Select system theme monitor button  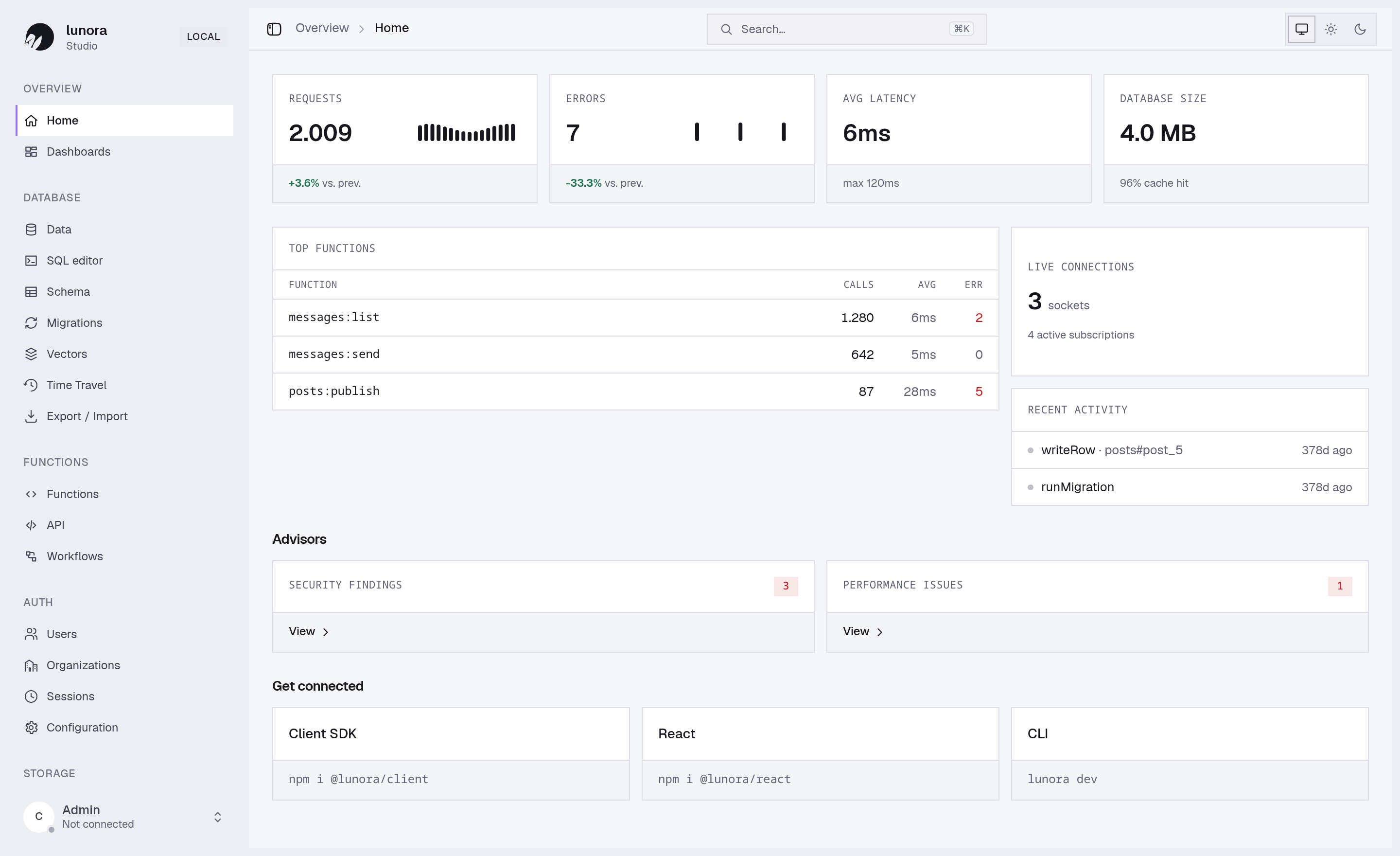(1301, 29)
